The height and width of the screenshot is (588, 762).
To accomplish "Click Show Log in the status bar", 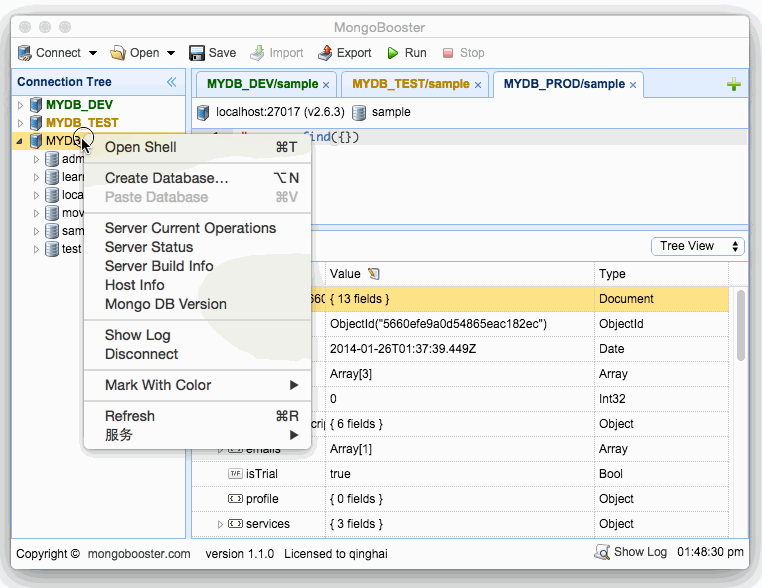I will tap(640, 552).
